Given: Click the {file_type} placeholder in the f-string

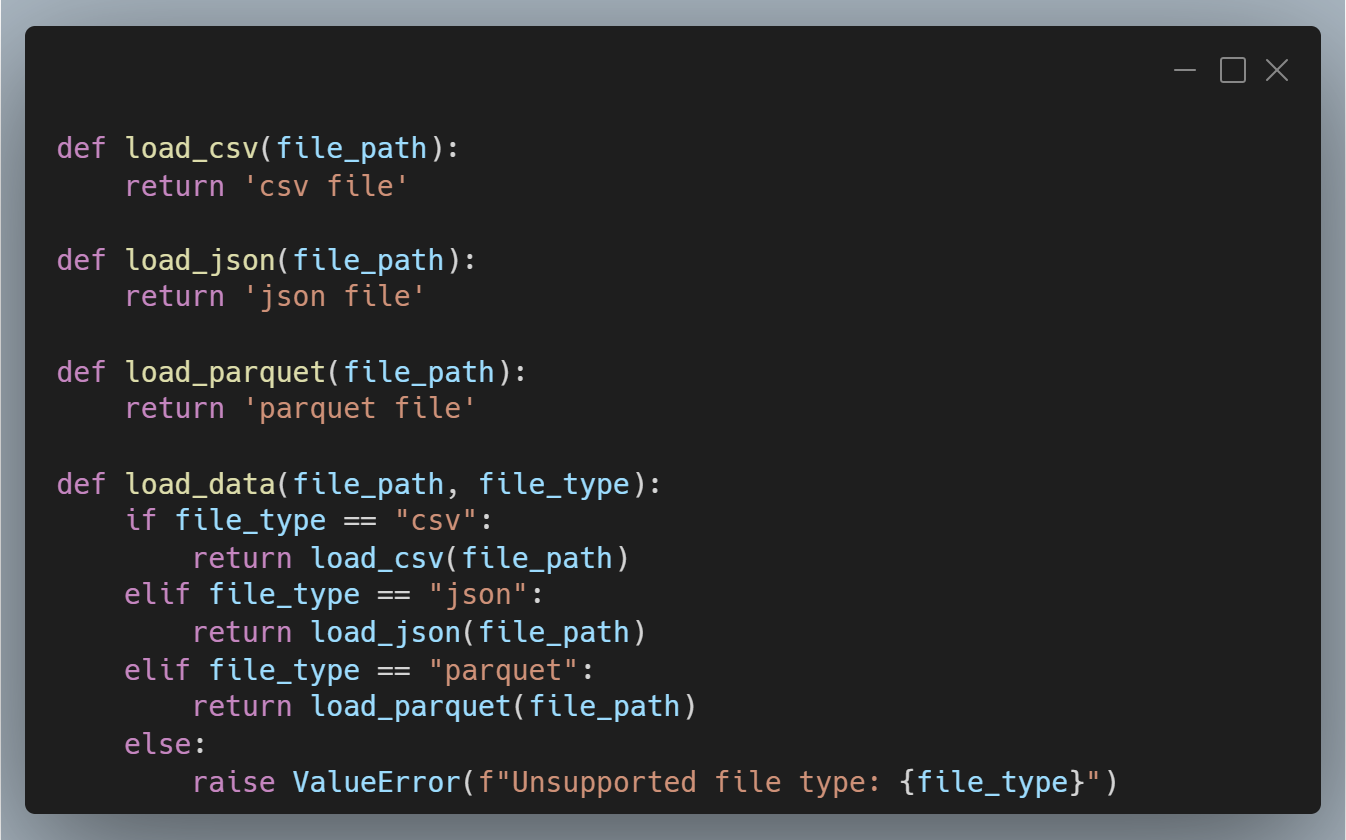Looking at the screenshot, I should [x=991, y=781].
